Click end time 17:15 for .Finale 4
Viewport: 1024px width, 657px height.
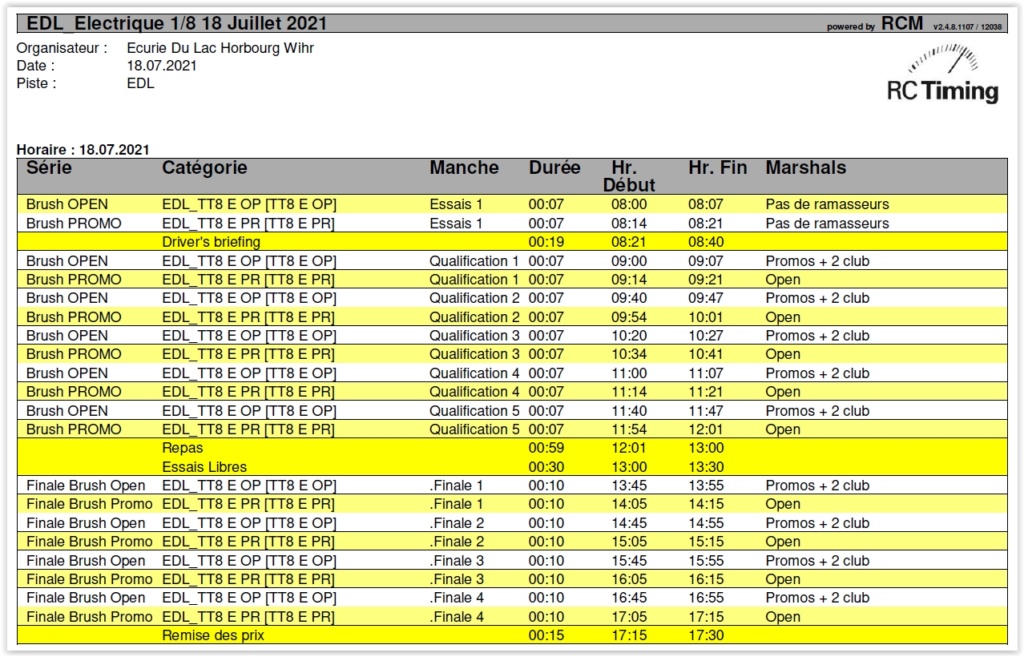(x=705, y=617)
